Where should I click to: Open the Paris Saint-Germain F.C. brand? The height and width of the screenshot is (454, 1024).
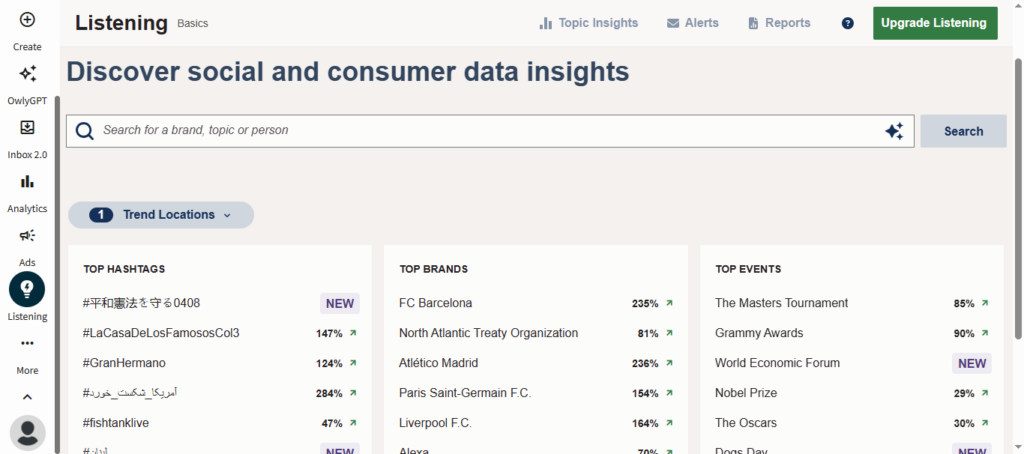pos(465,393)
